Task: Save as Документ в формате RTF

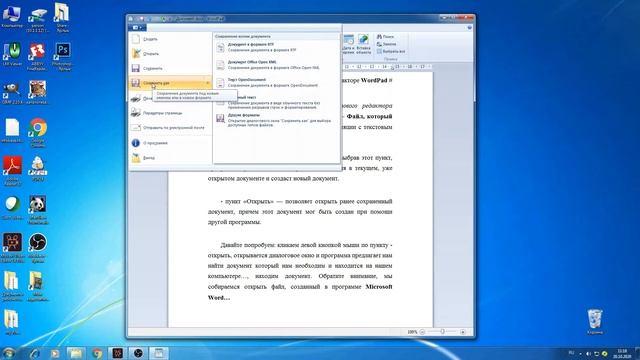Action: pos(276,47)
